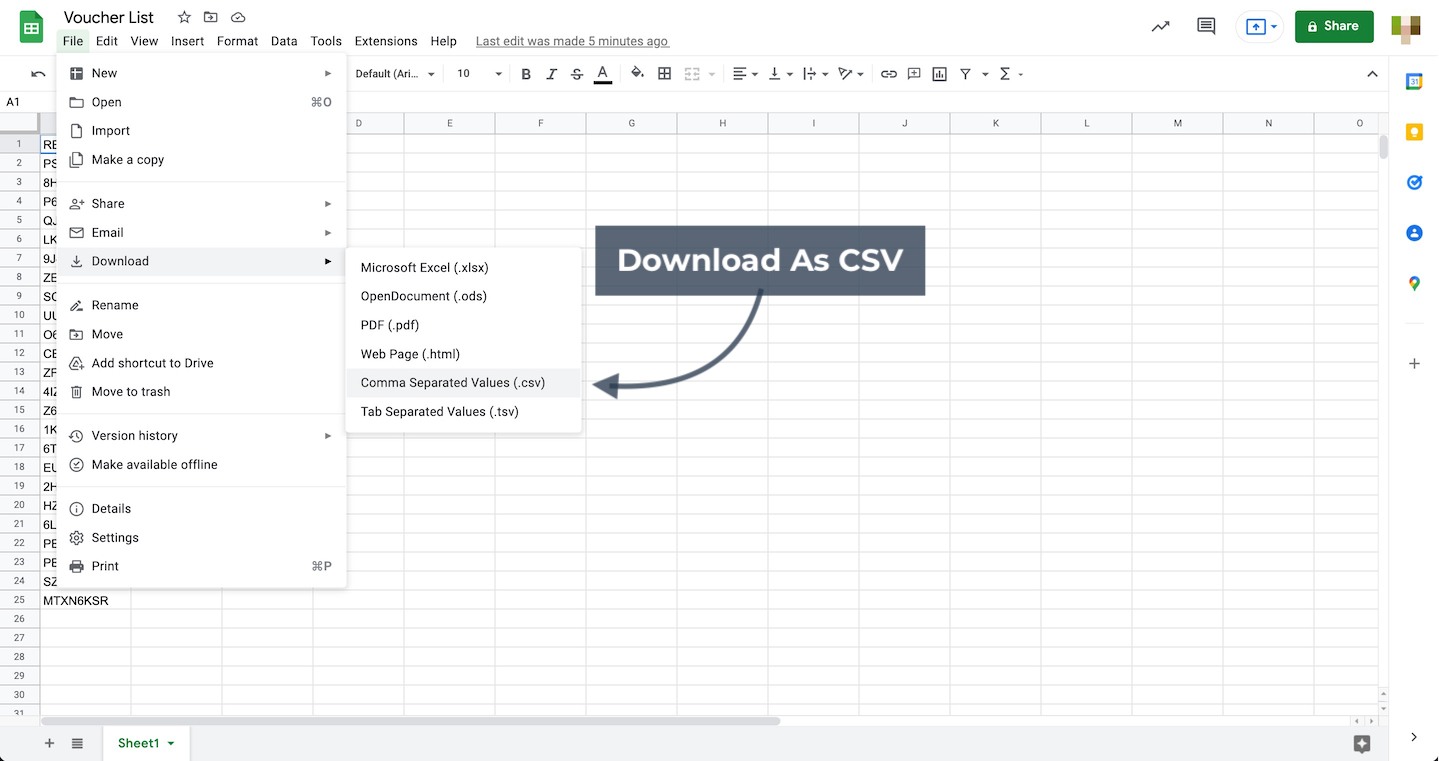The image size is (1439, 761).
Task: Click the insert link icon
Action: (x=888, y=74)
